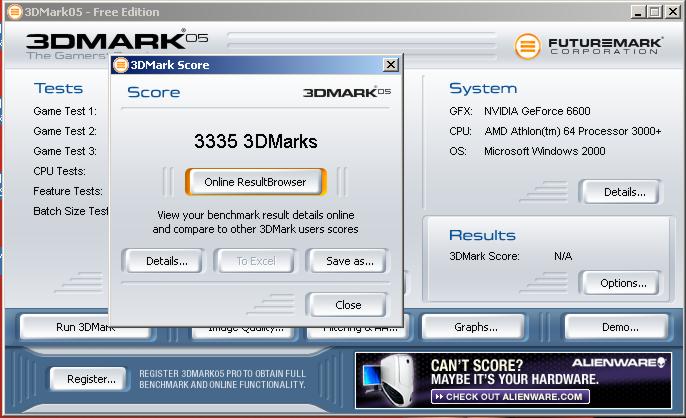The width and height of the screenshot is (686, 418).
Task: Close the 3DMark05 main window
Action: [672, 12]
